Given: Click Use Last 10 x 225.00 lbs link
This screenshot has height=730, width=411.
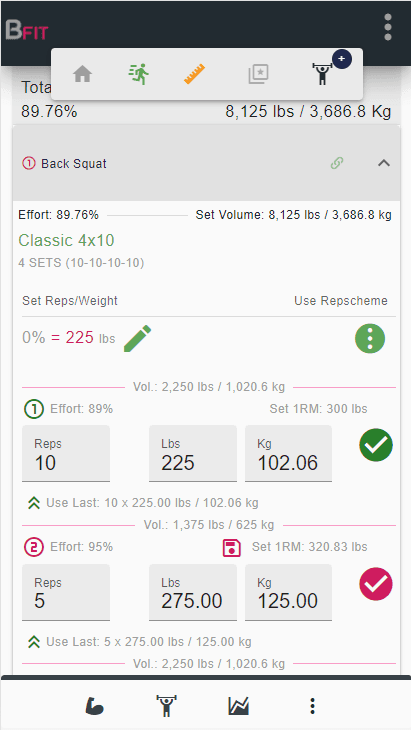Looking at the screenshot, I should (x=143, y=503).
